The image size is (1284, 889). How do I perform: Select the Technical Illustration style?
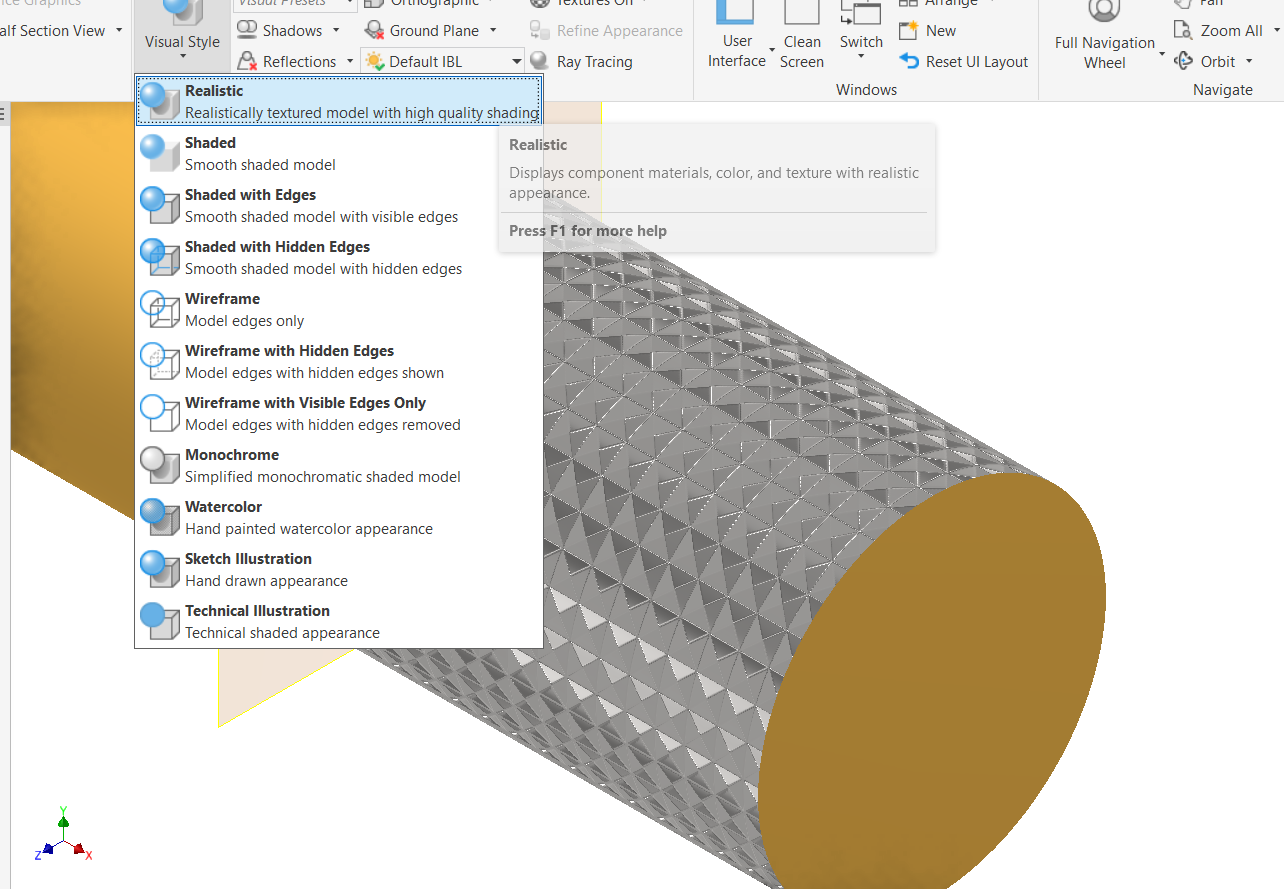tap(339, 621)
